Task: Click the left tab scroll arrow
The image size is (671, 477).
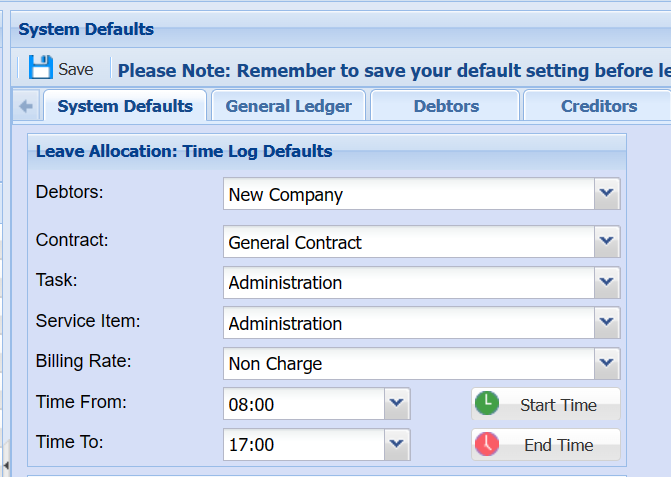Action: point(27,106)
